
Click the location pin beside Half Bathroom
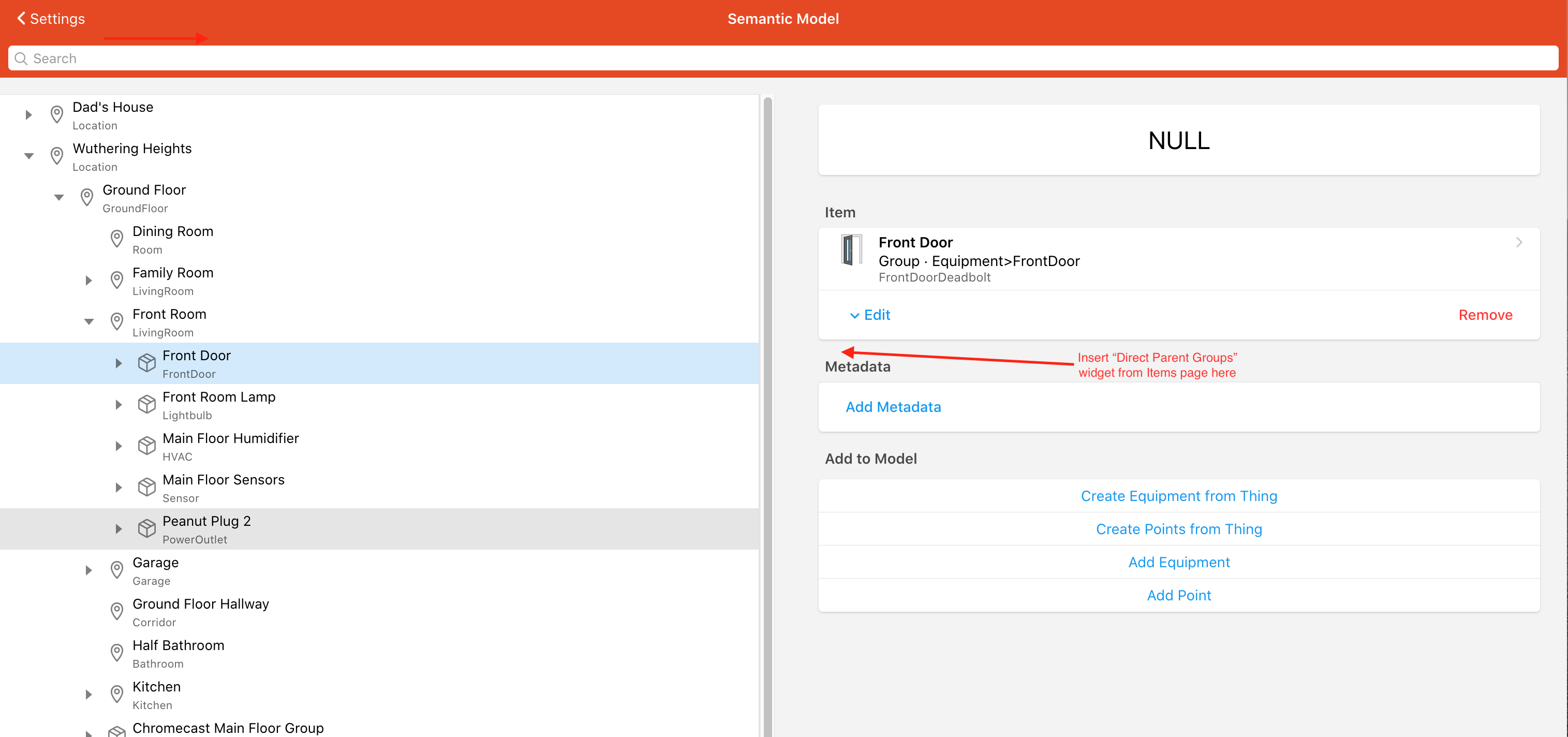click(x=117, y=653)
